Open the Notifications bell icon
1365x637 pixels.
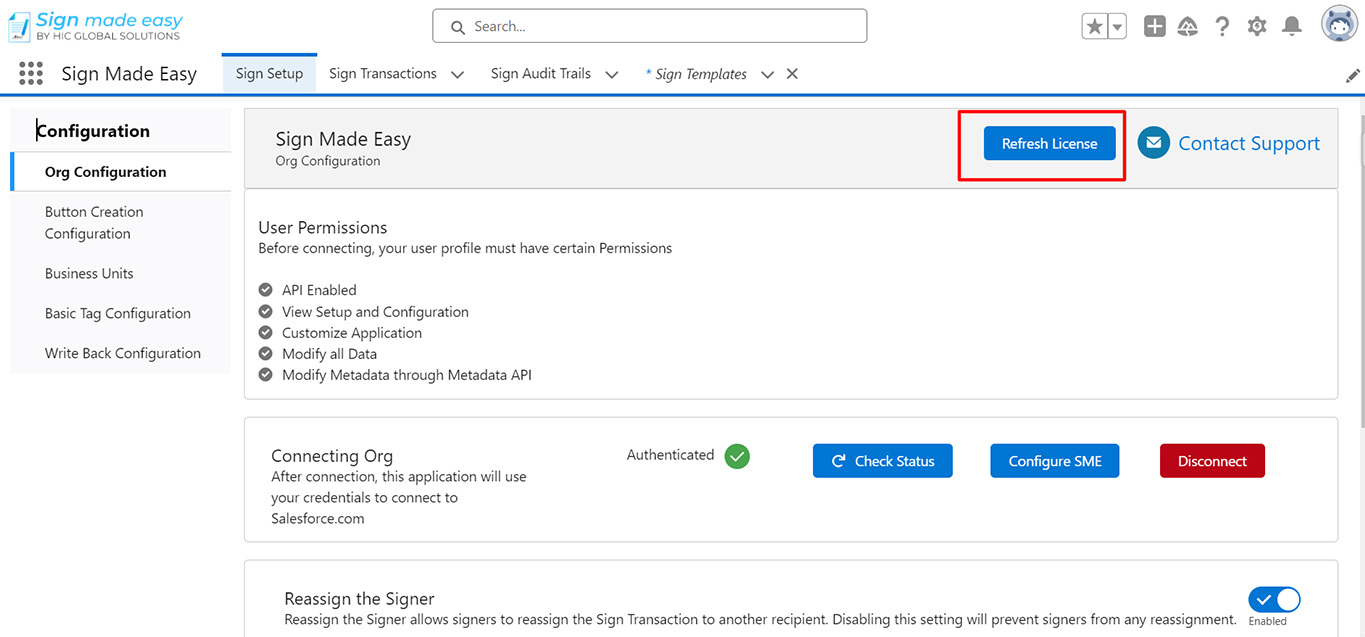1292,27
